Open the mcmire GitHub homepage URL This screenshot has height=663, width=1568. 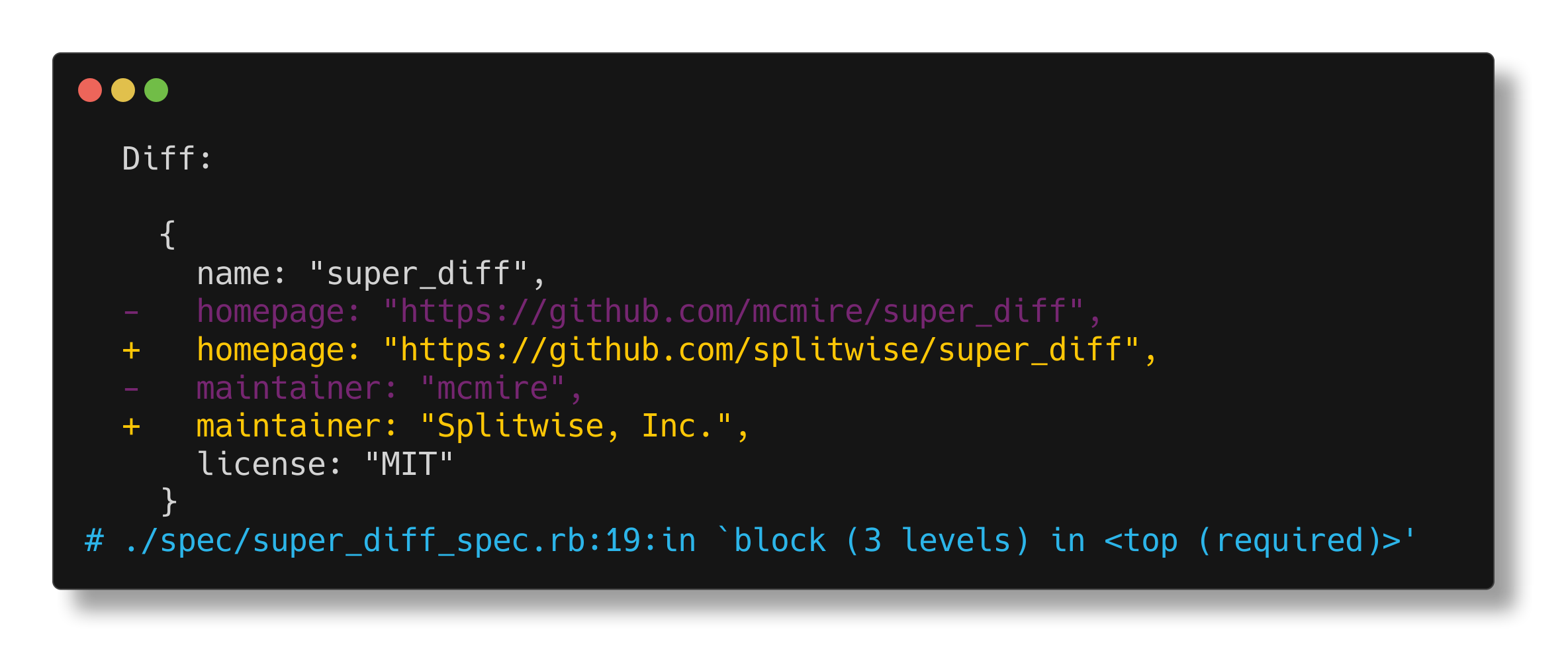pyautogui.click(x=733, y=312)
